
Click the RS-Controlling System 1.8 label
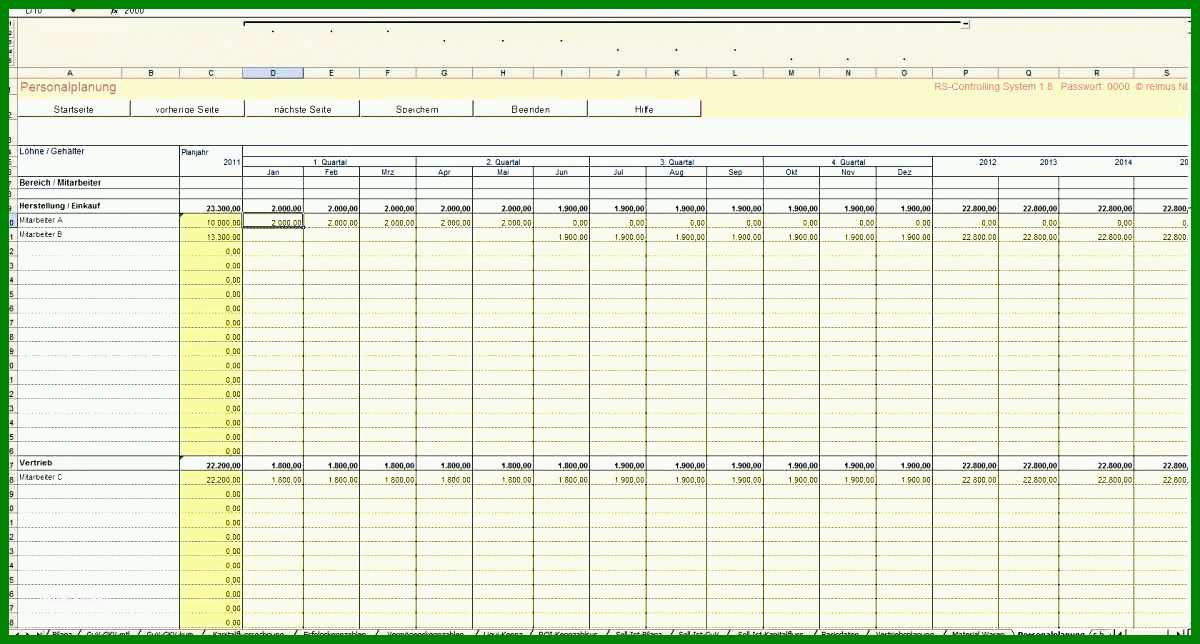994,87
